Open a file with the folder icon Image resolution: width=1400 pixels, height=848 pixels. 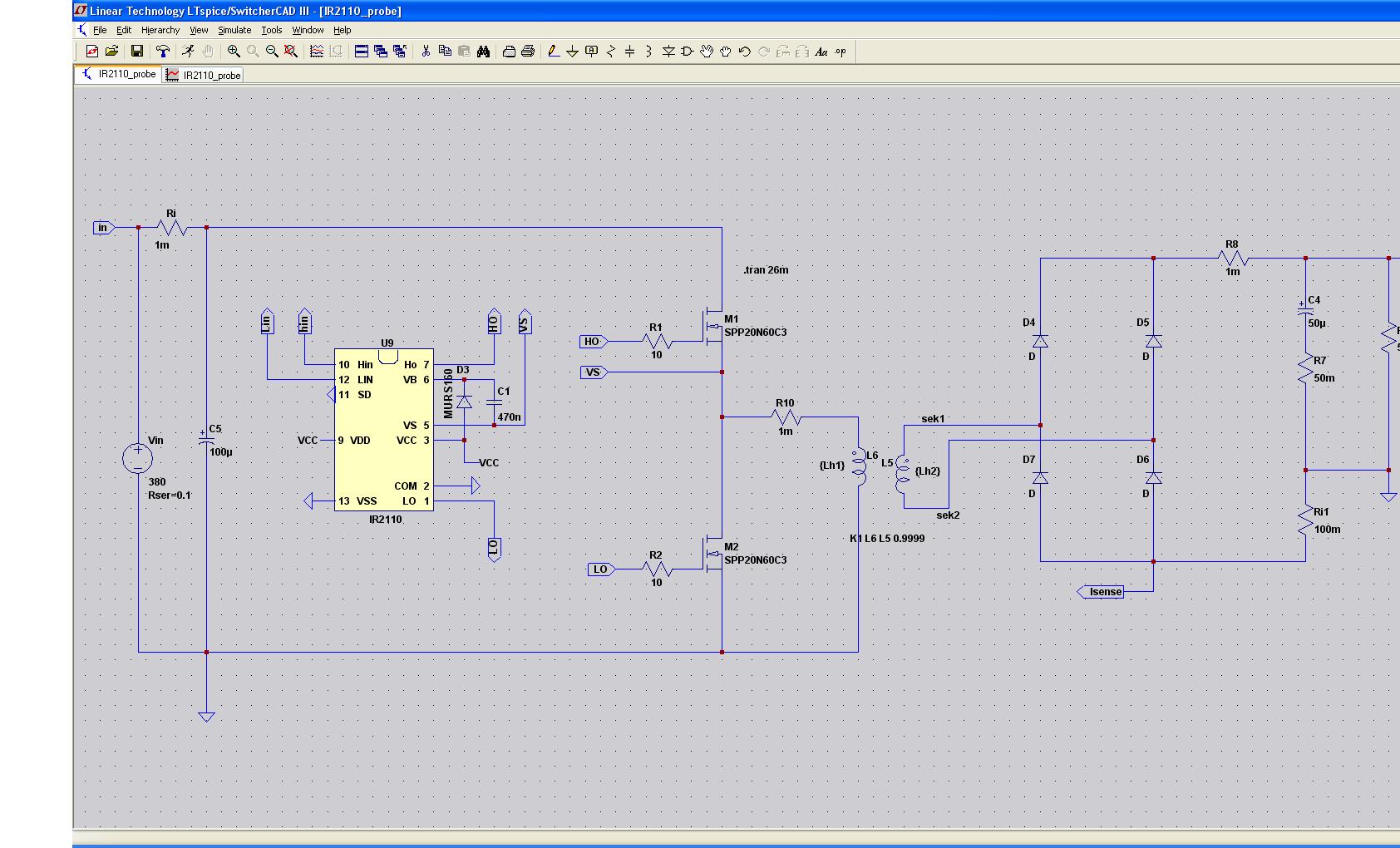click(x=111, y=52)
